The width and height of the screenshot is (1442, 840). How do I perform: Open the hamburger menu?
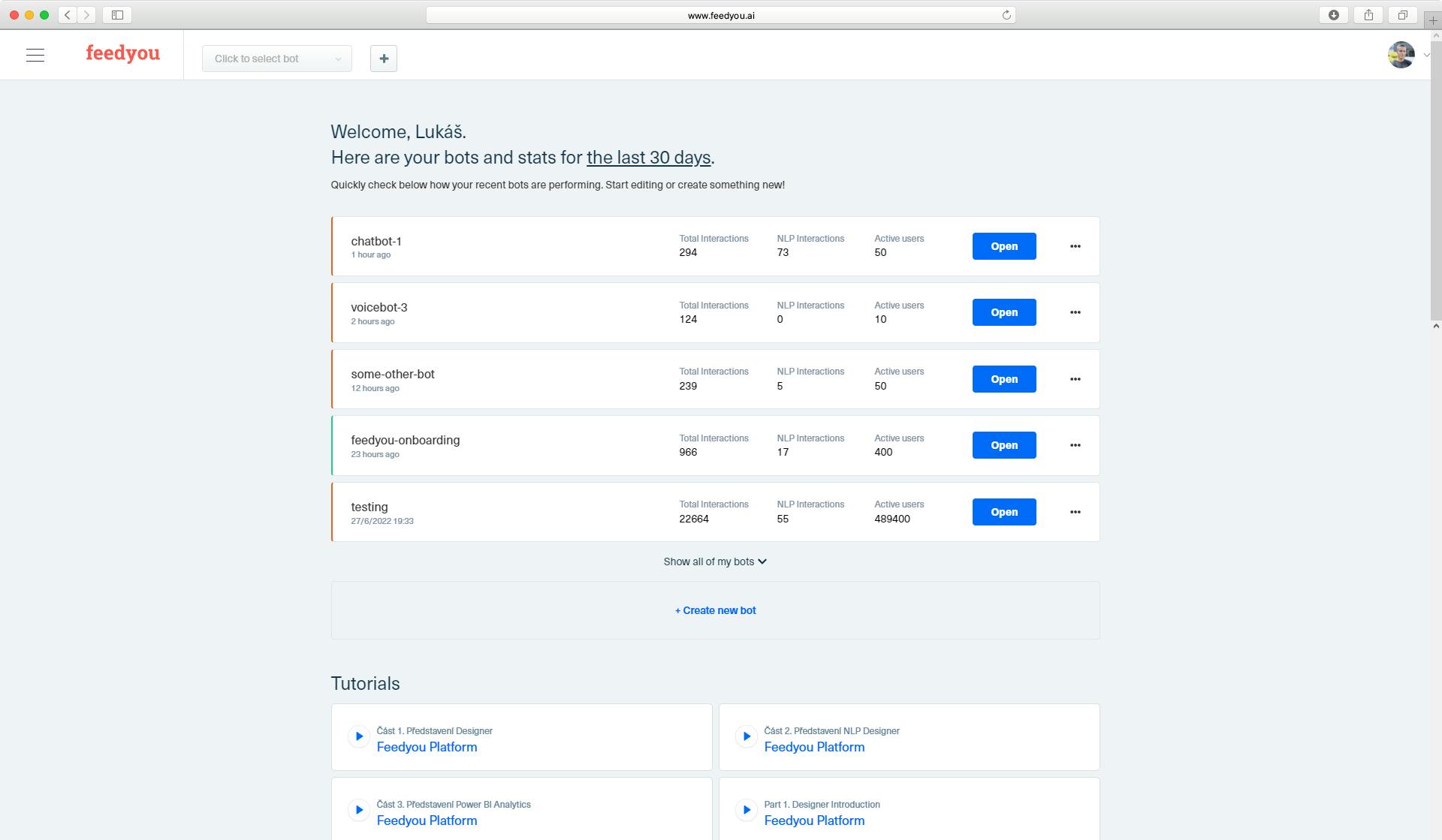(35, 54)
